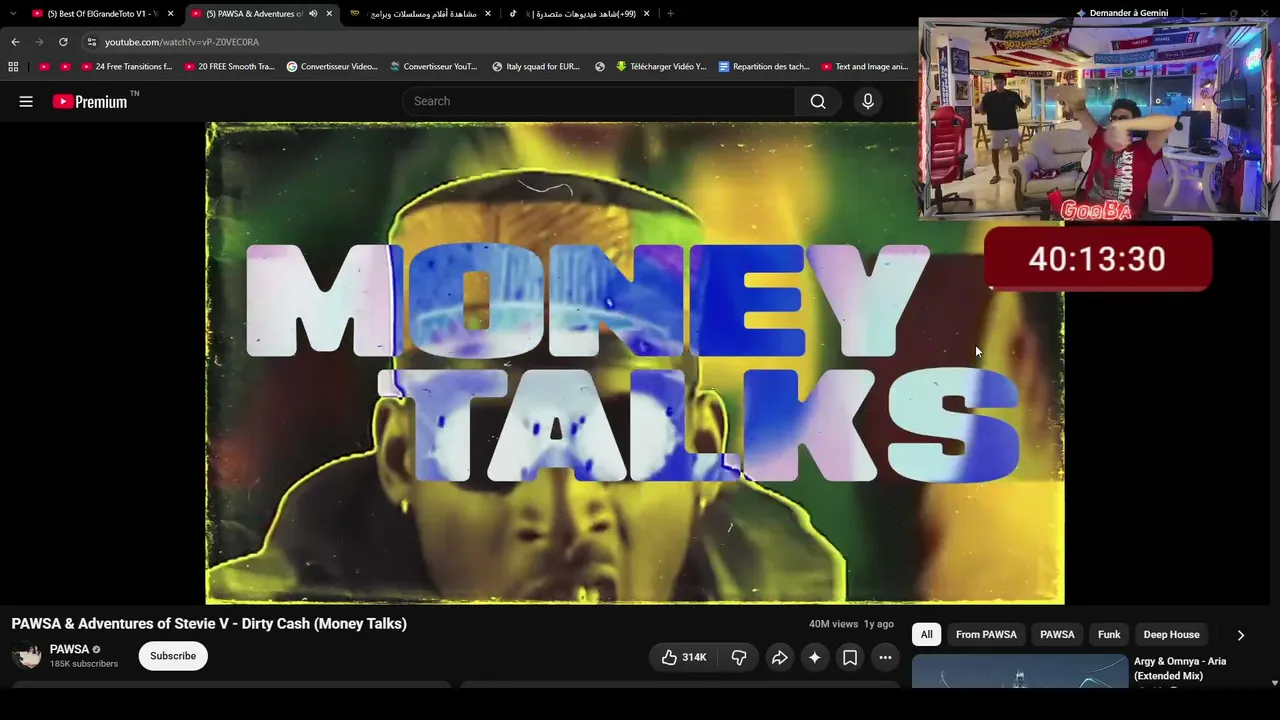Open Argy & Omnya - Aria title
This screenshot has width=1280, height=720.
click(1180, 668)
